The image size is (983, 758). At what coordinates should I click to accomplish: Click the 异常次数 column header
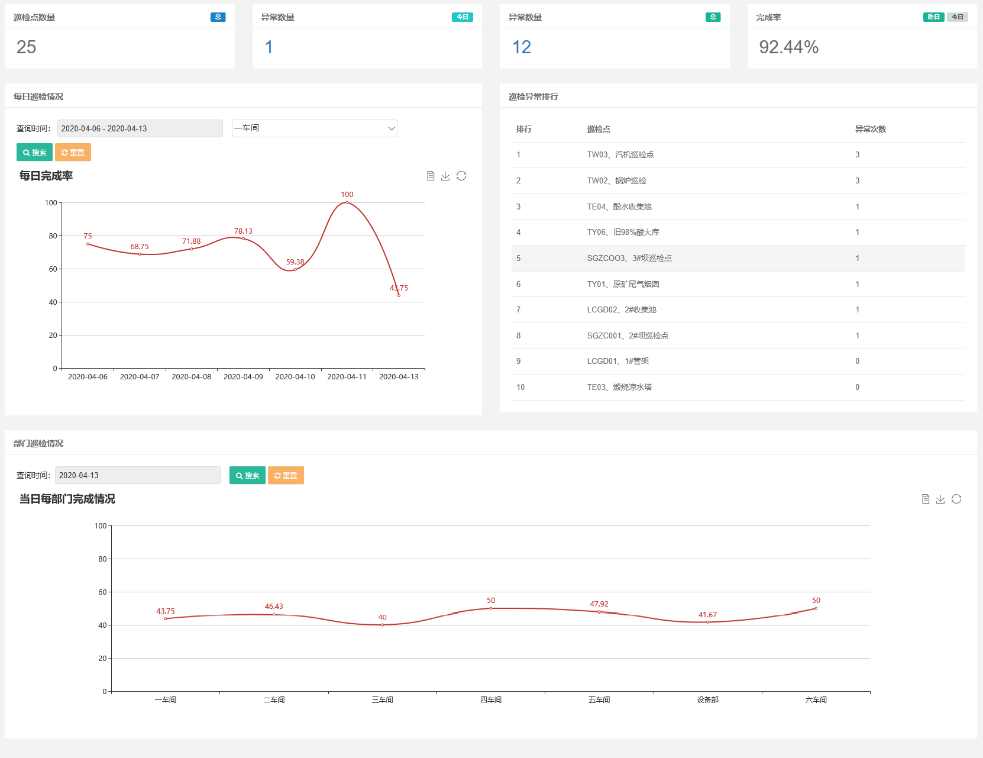tap(870, 129)
